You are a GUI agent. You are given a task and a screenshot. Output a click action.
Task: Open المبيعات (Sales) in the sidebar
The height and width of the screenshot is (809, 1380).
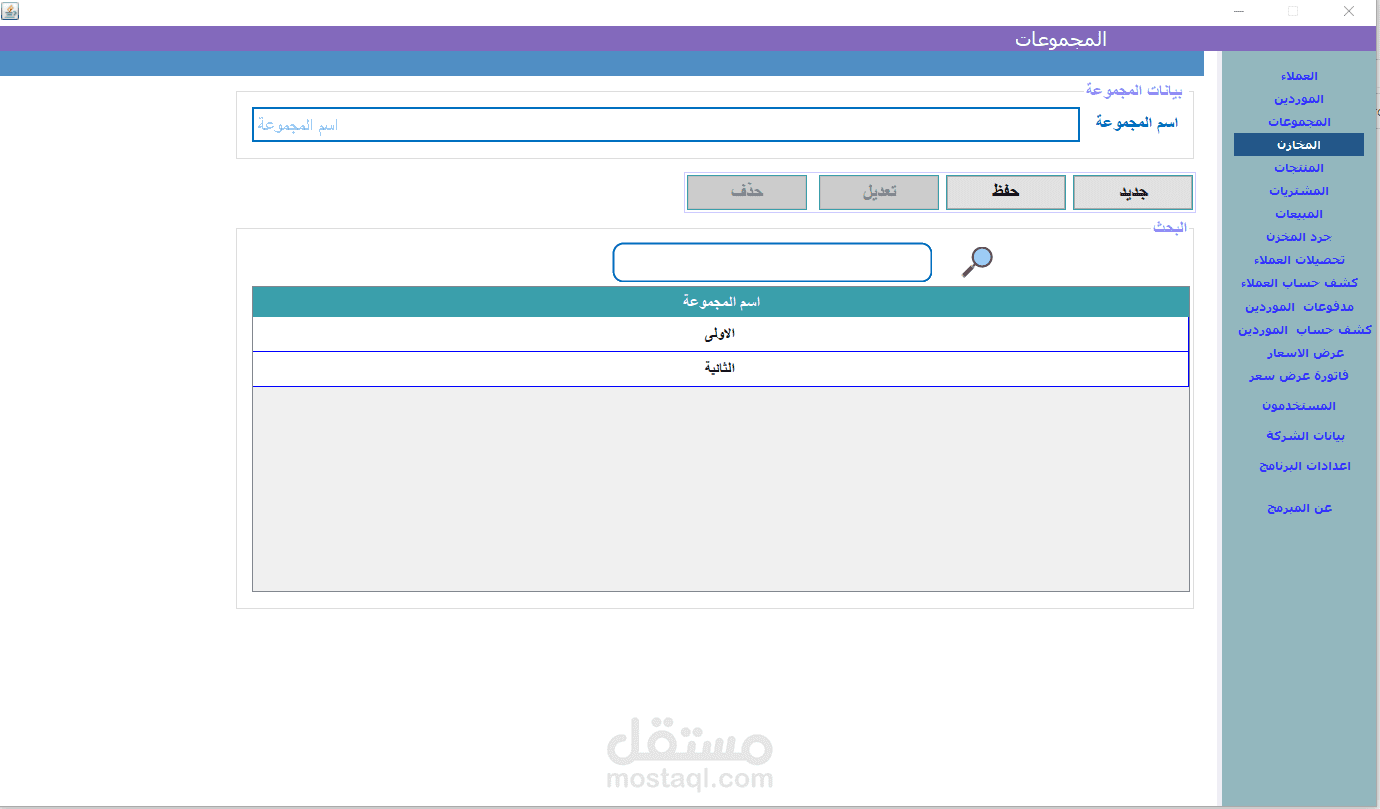click(1299, 214)
